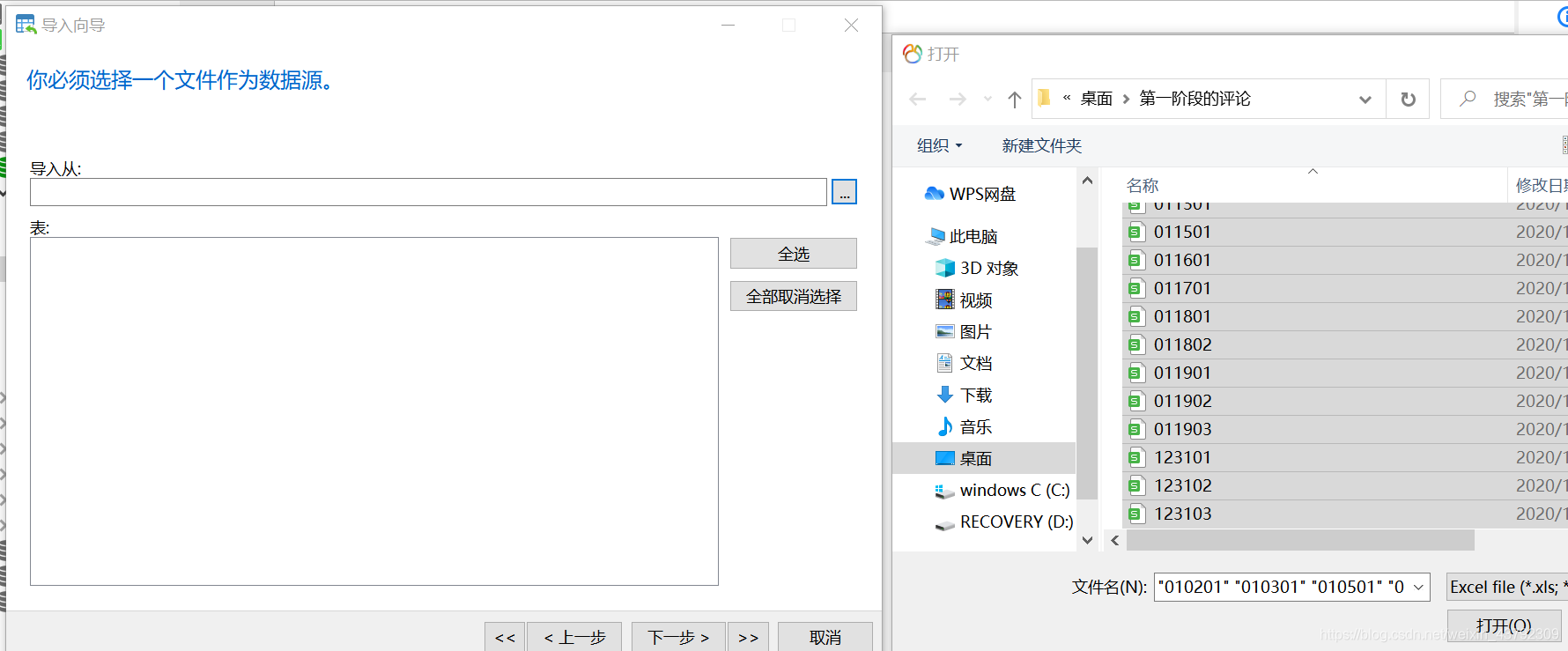The height and width of the screenshot is (651, 1568).
Task: Click the WPS cloud icon in the navigation pane
Action: point(934,194)
